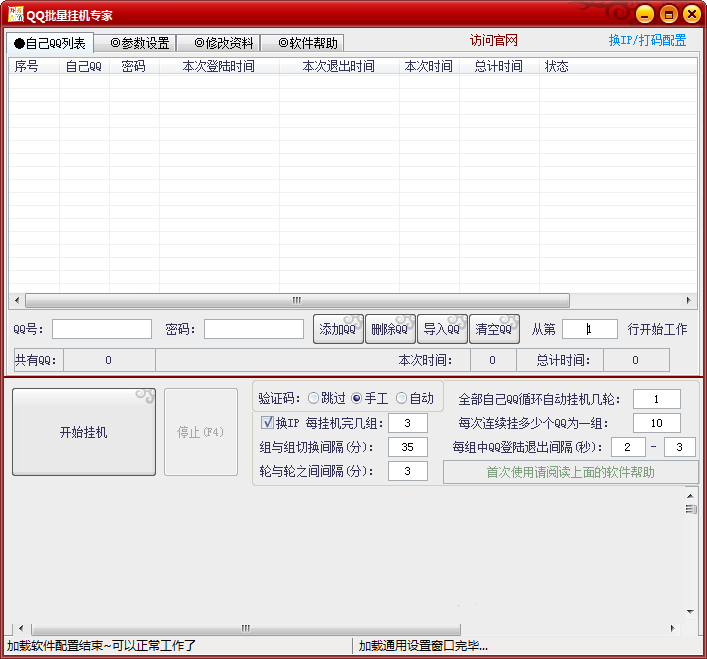Select 跳过 captcha option

tap(314, 398)
